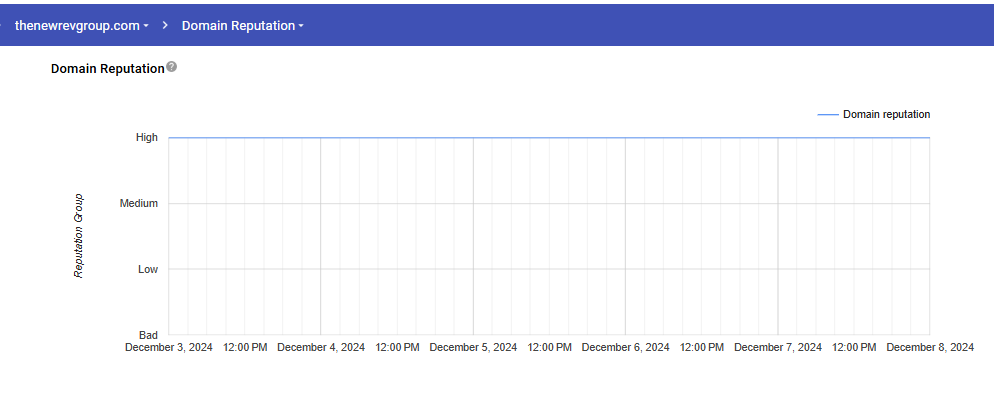Click the Low label on the y-axis

pyautogui.click(x=147, y=269)
